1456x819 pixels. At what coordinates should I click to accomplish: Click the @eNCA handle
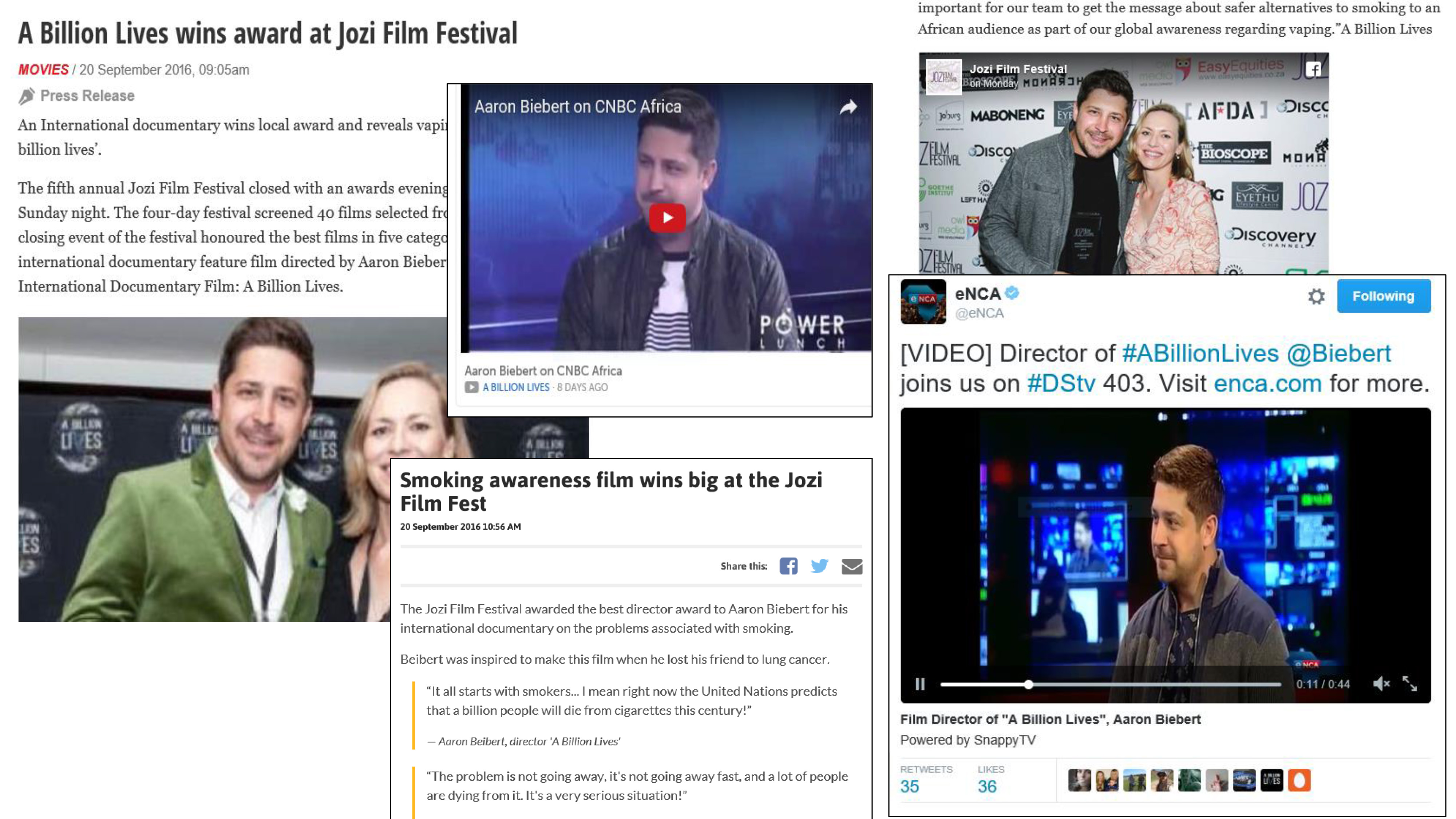pyautogui.click(x=979, y=313)
